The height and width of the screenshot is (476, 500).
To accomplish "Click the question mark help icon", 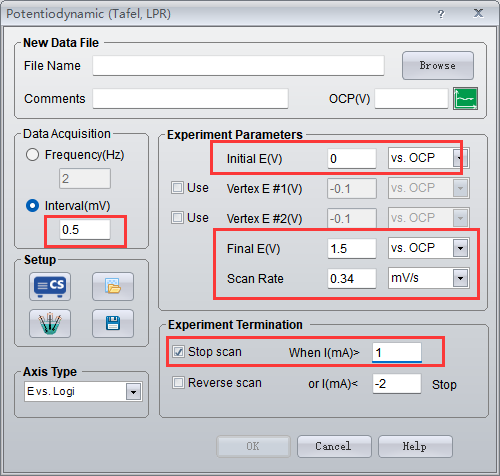I will [x=441, y=14].
